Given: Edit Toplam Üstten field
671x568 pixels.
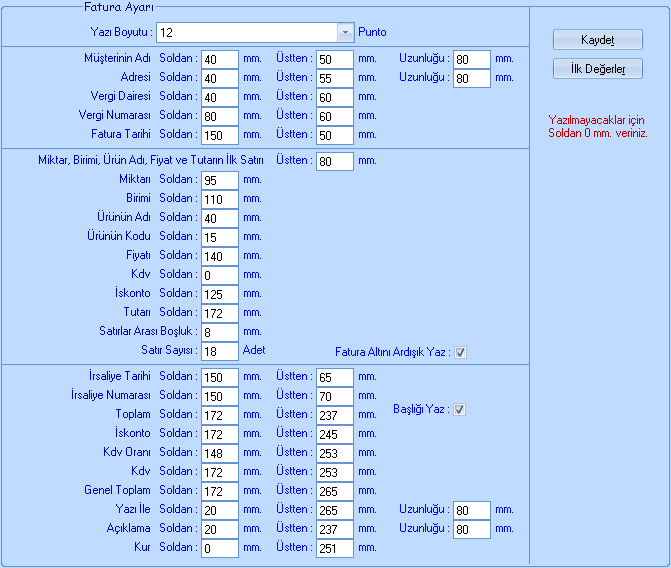Looking at the screenshot, I should point(335,415).
